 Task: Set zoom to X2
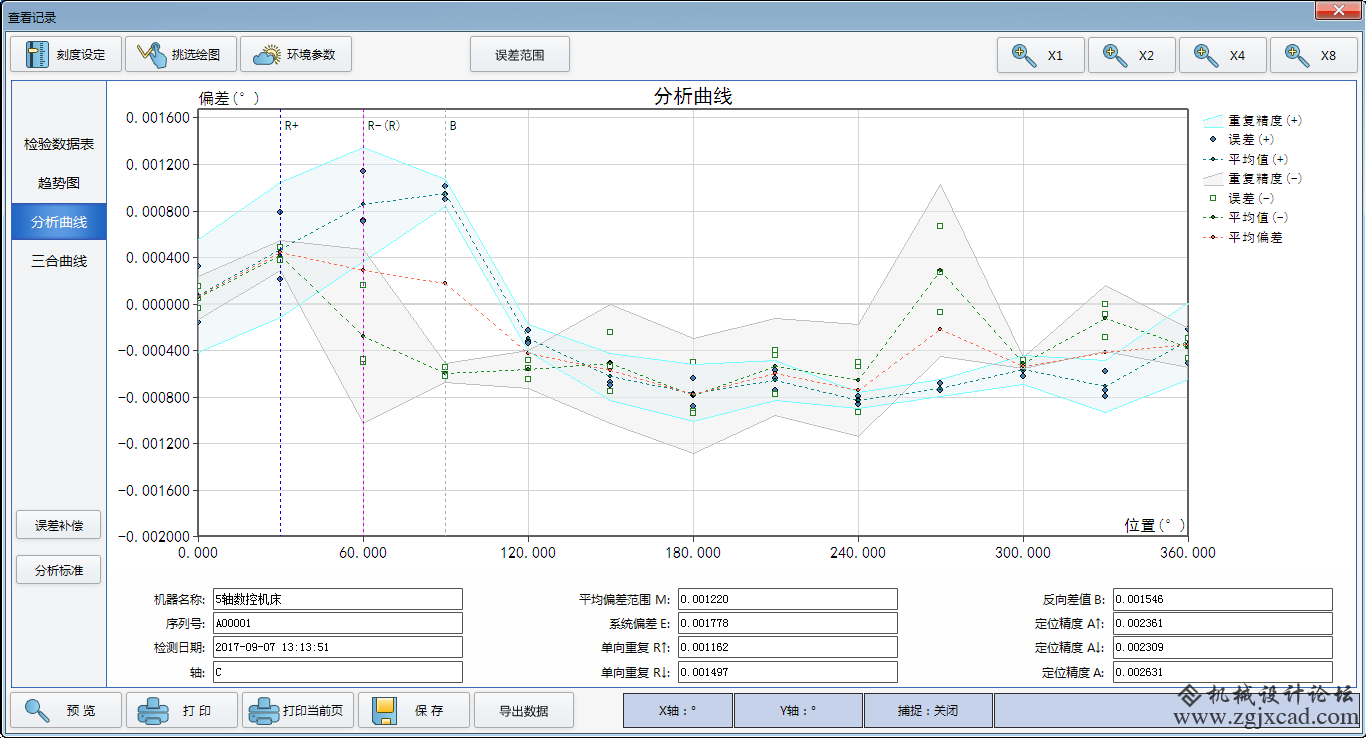[1132, 55]
